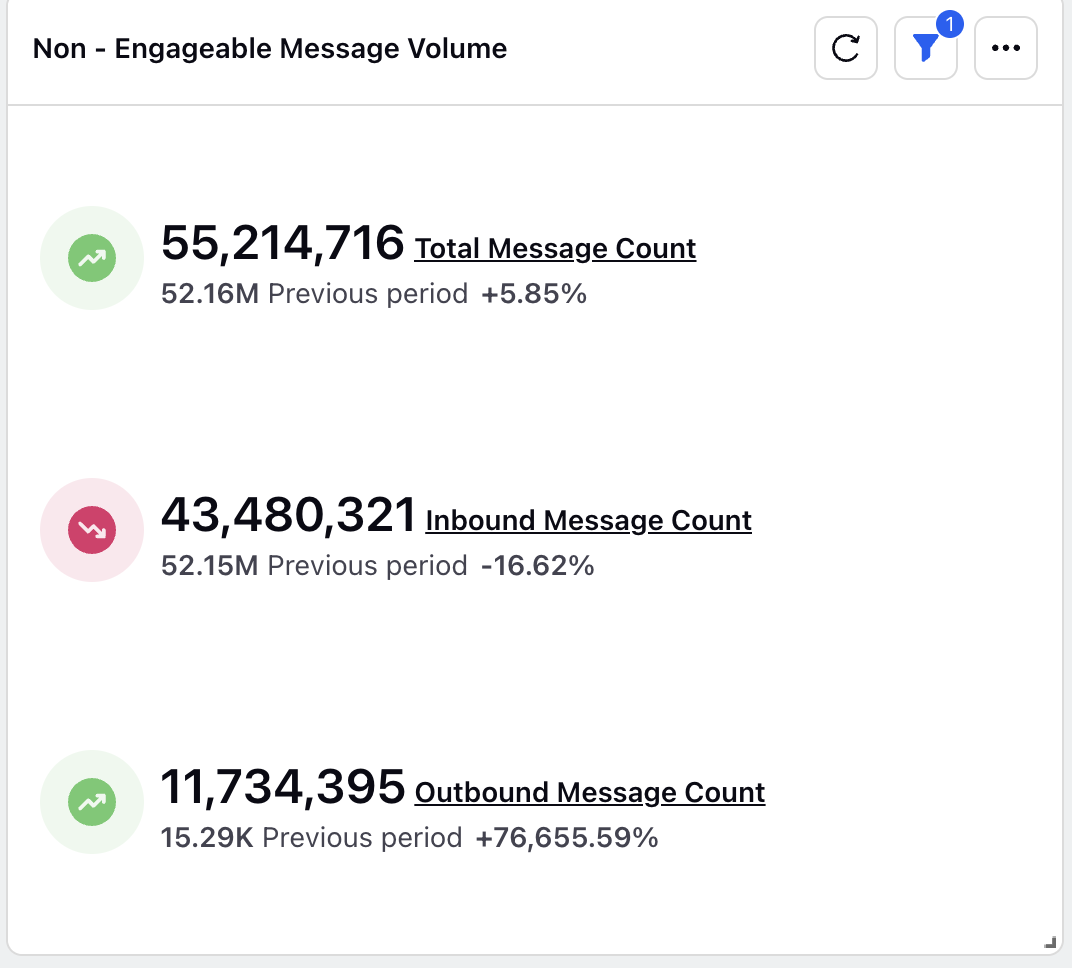
Task: Click the 55,214,716 total value
Action: (282, 243)
